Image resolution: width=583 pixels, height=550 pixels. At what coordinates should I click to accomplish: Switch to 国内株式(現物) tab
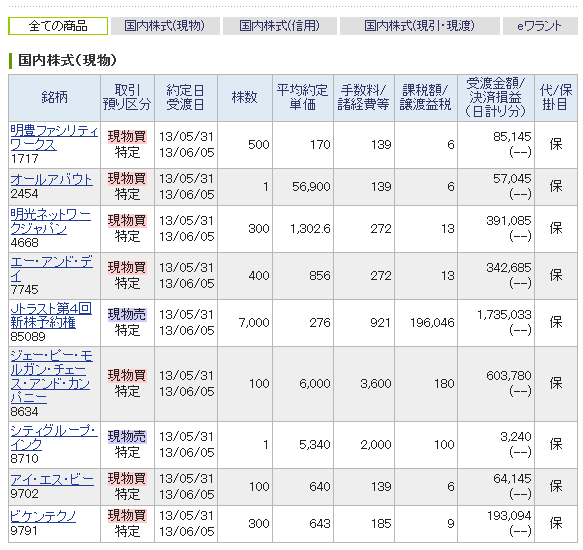pos(165,26)
